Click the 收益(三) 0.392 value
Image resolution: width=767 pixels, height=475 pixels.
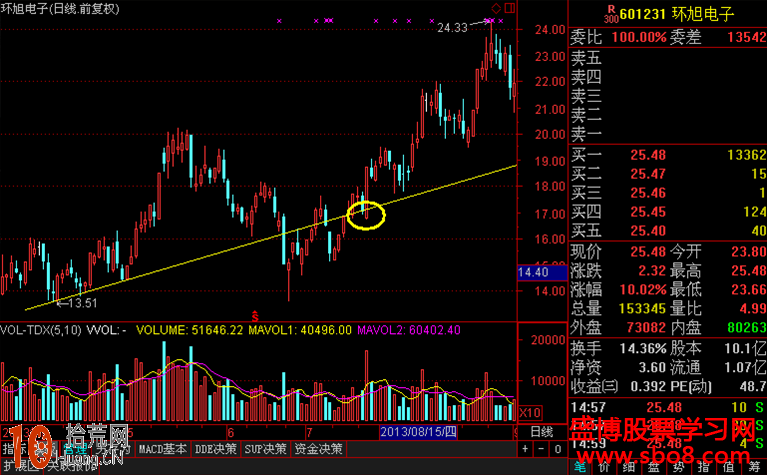click(648, 386)
